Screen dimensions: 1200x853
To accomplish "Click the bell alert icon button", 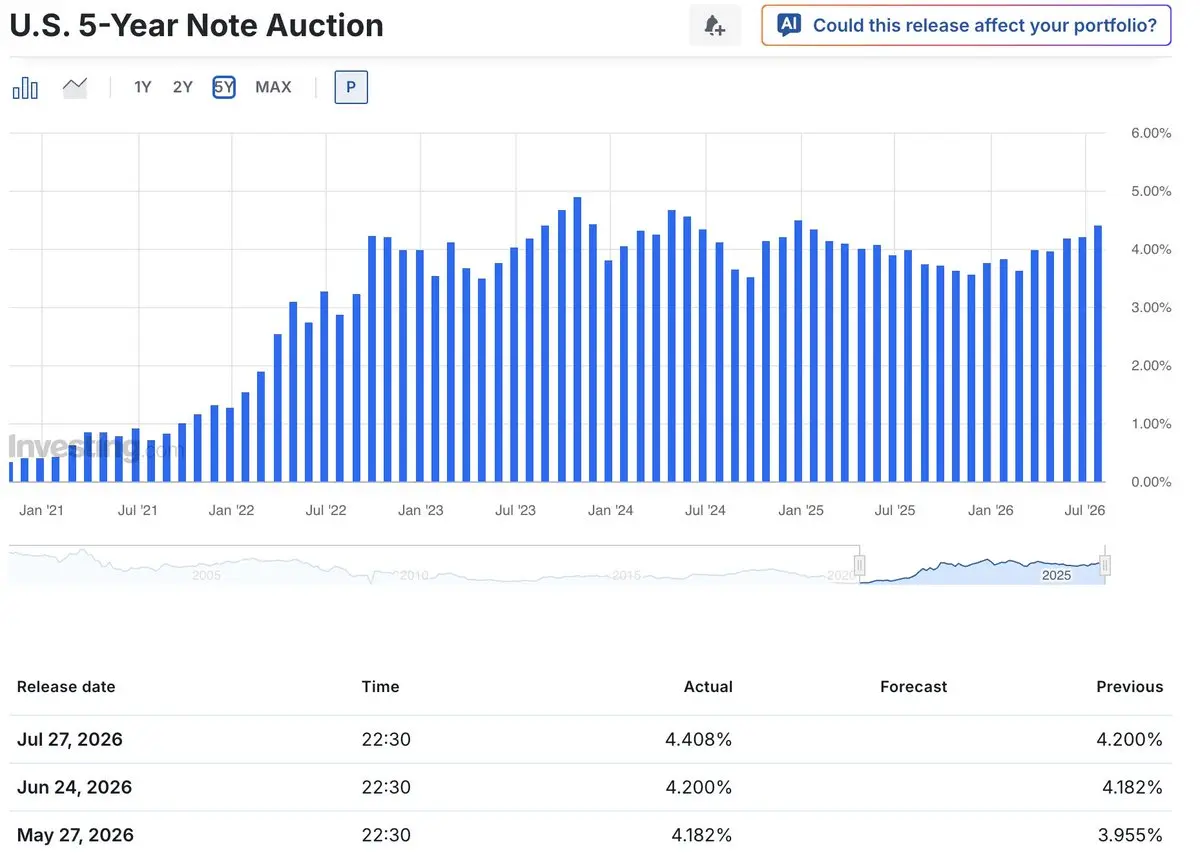I will click(715, 26).
